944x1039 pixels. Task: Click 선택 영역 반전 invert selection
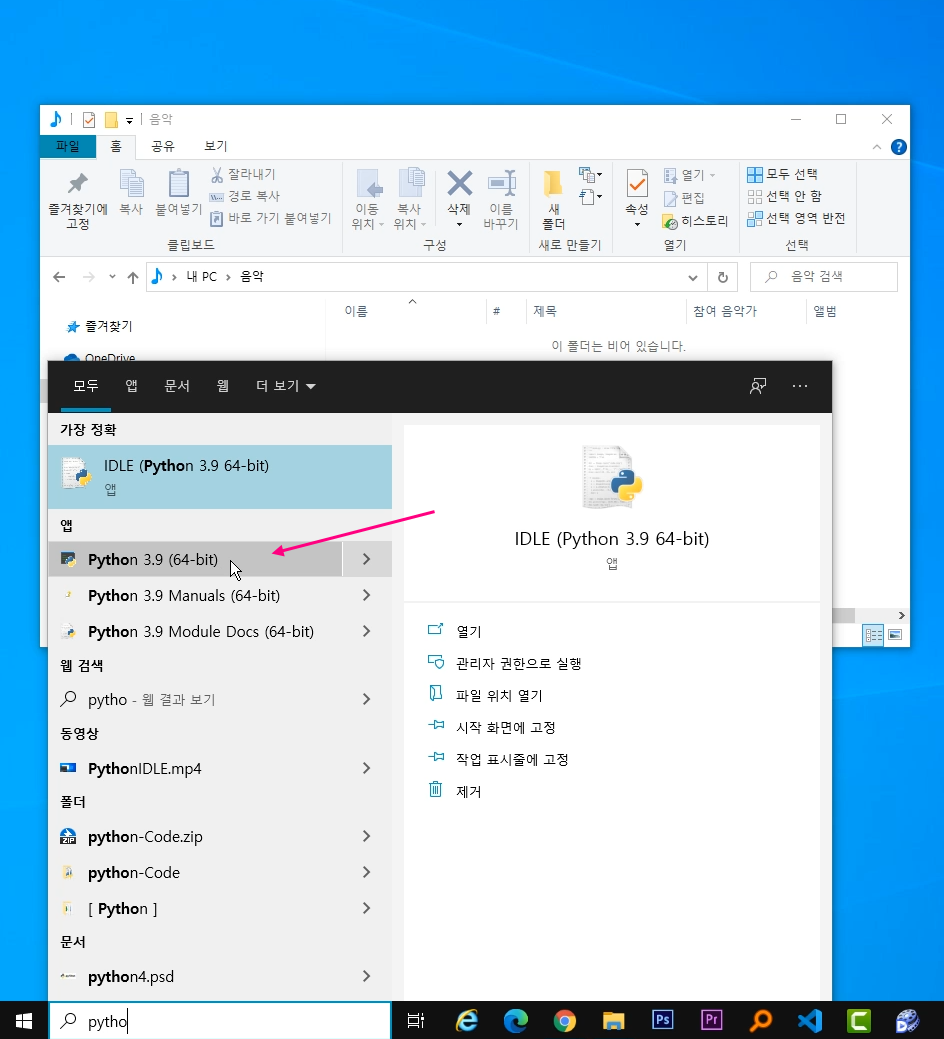coord(796,218)
